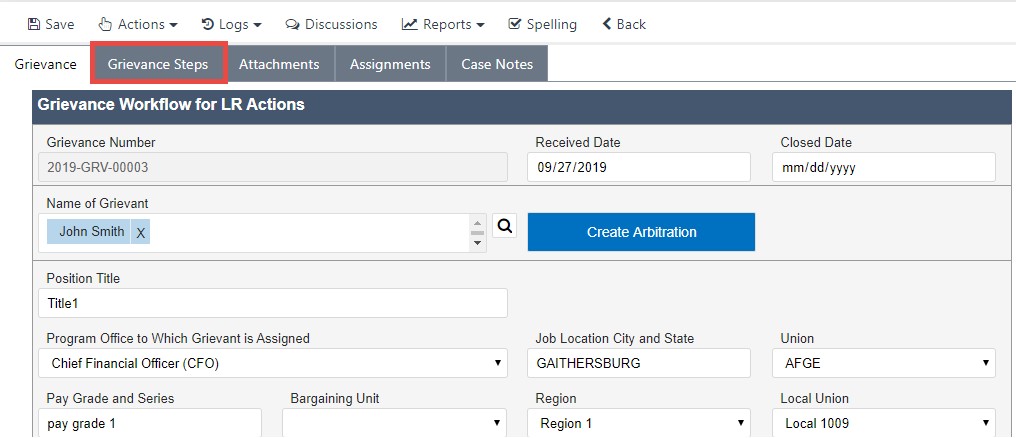The image size is (1016, 438).
Task: Click the grievant list scroll up arrow
Action: coord(478,222)
